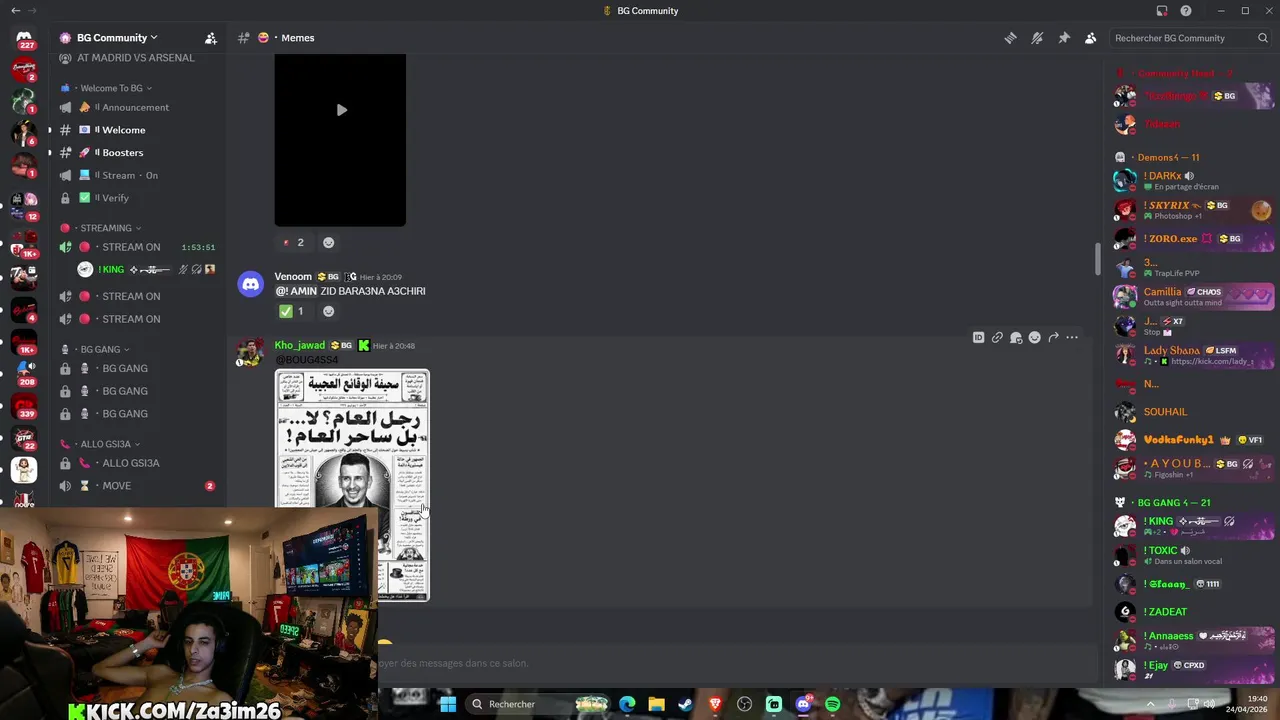
Task: Open pinned messages pin icon
Action: click(1064, 38)
